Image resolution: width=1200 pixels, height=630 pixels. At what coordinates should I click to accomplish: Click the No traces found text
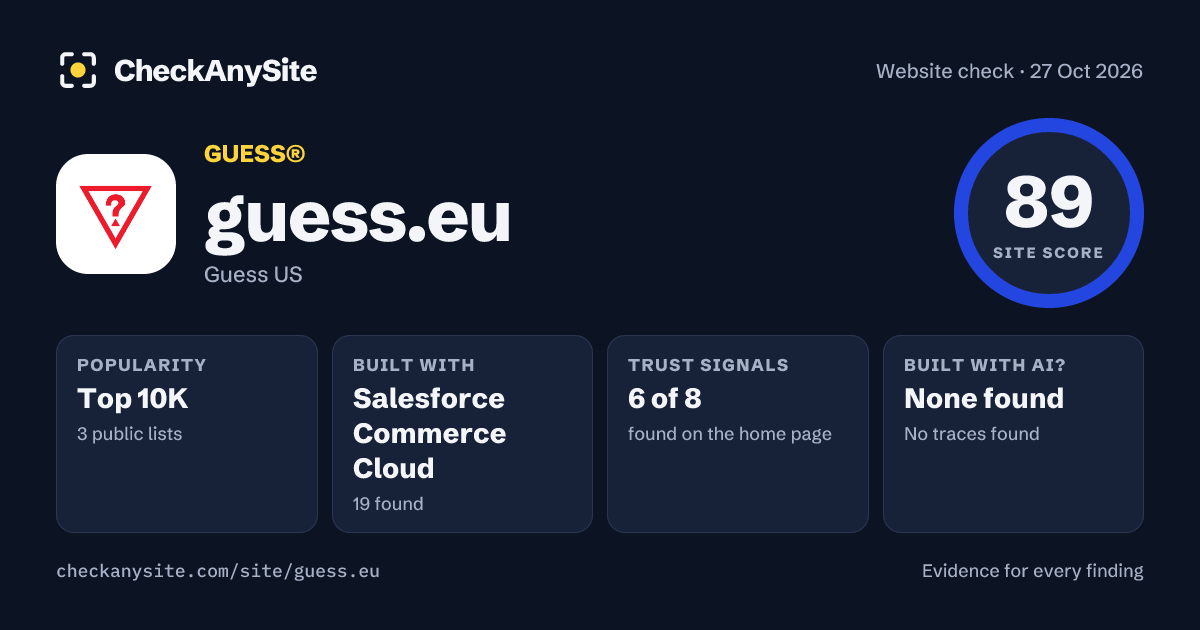coord(972,434)
